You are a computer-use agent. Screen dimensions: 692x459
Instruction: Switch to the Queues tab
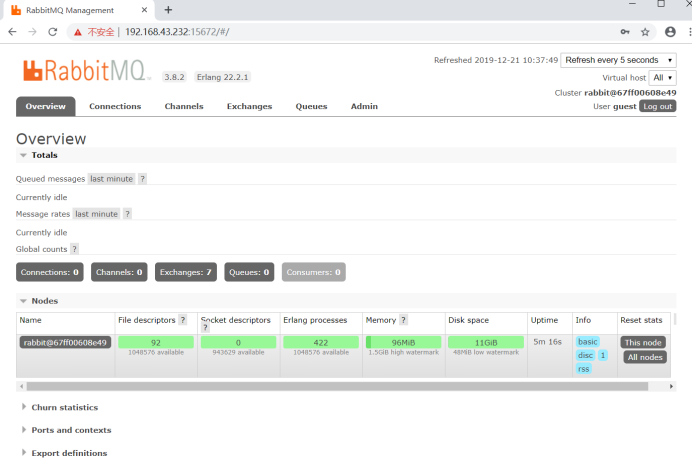[x=312, y=106]
